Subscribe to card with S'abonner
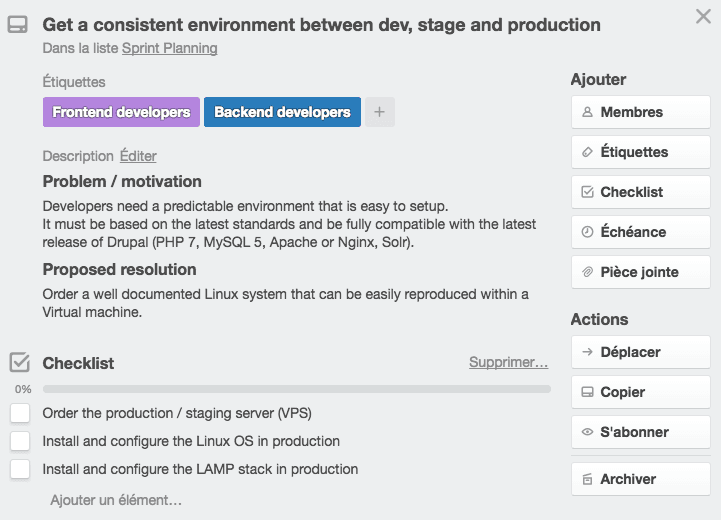The image size is (721, 520). (x=640, y=432)
